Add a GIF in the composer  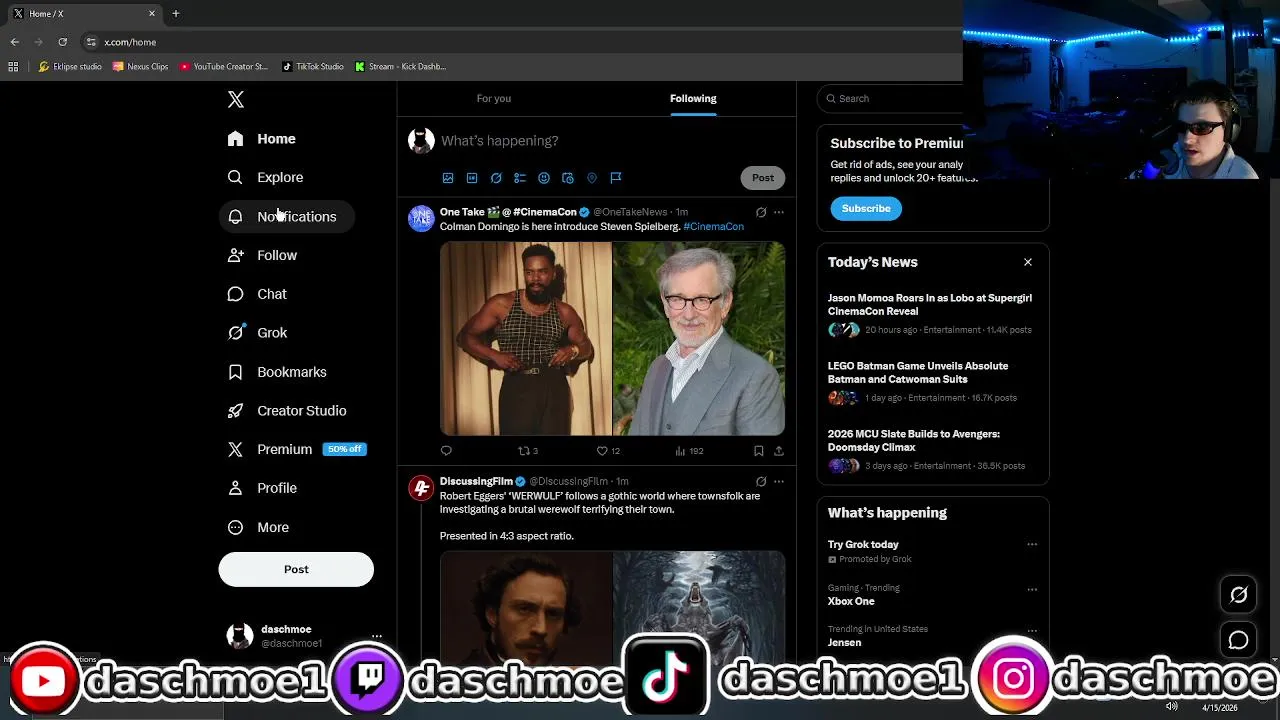(472, 178)
